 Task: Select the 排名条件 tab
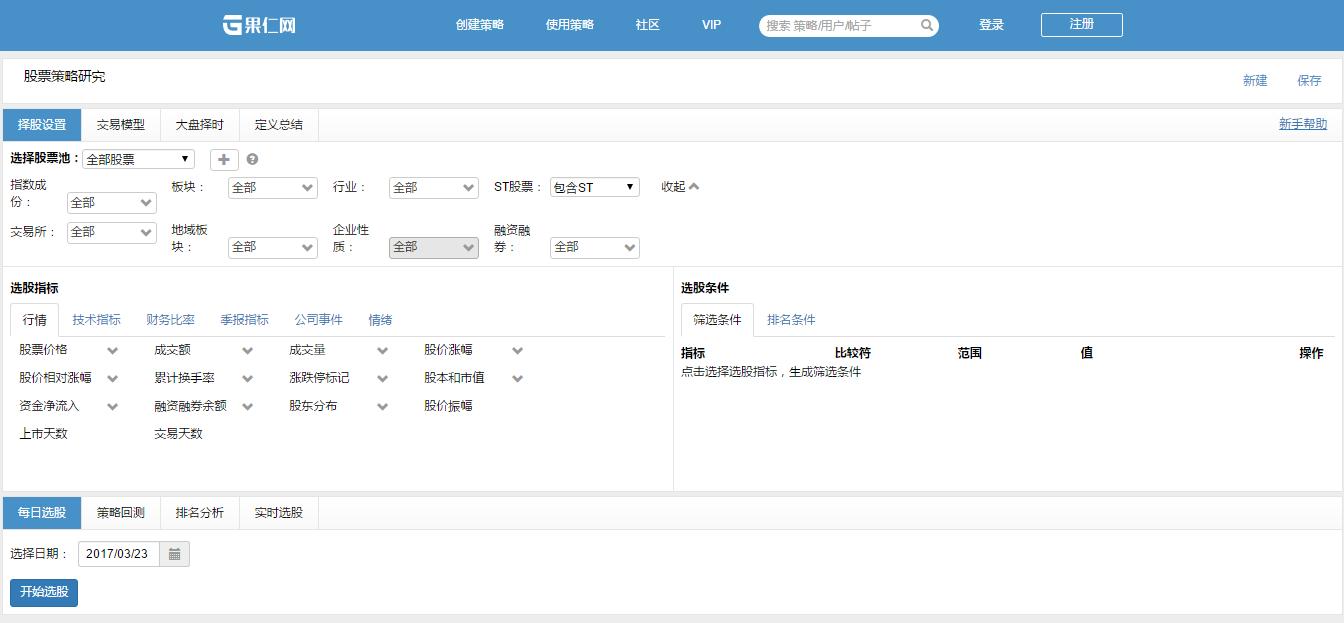point(791,320)
